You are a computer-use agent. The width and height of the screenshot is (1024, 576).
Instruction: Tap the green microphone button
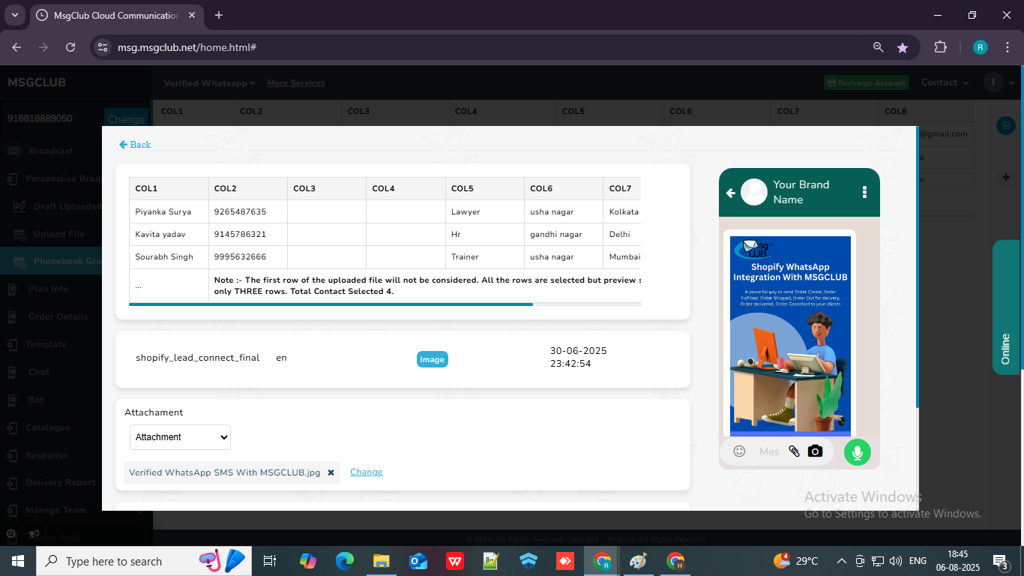pos(857,452)
